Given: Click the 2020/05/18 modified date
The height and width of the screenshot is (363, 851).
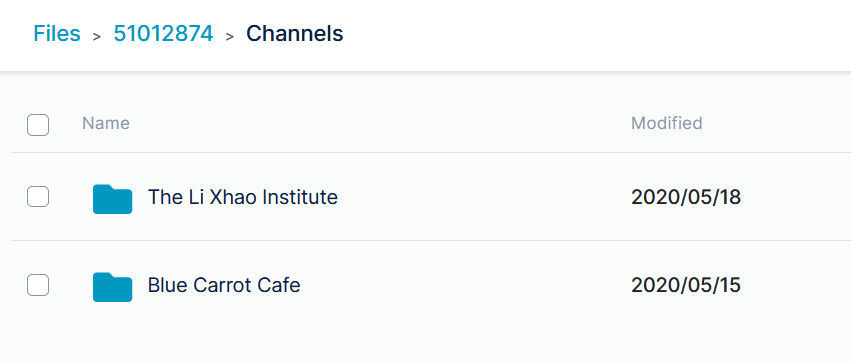Looking at the screenshot, I should pyautogui.click(x=686, y=197).
